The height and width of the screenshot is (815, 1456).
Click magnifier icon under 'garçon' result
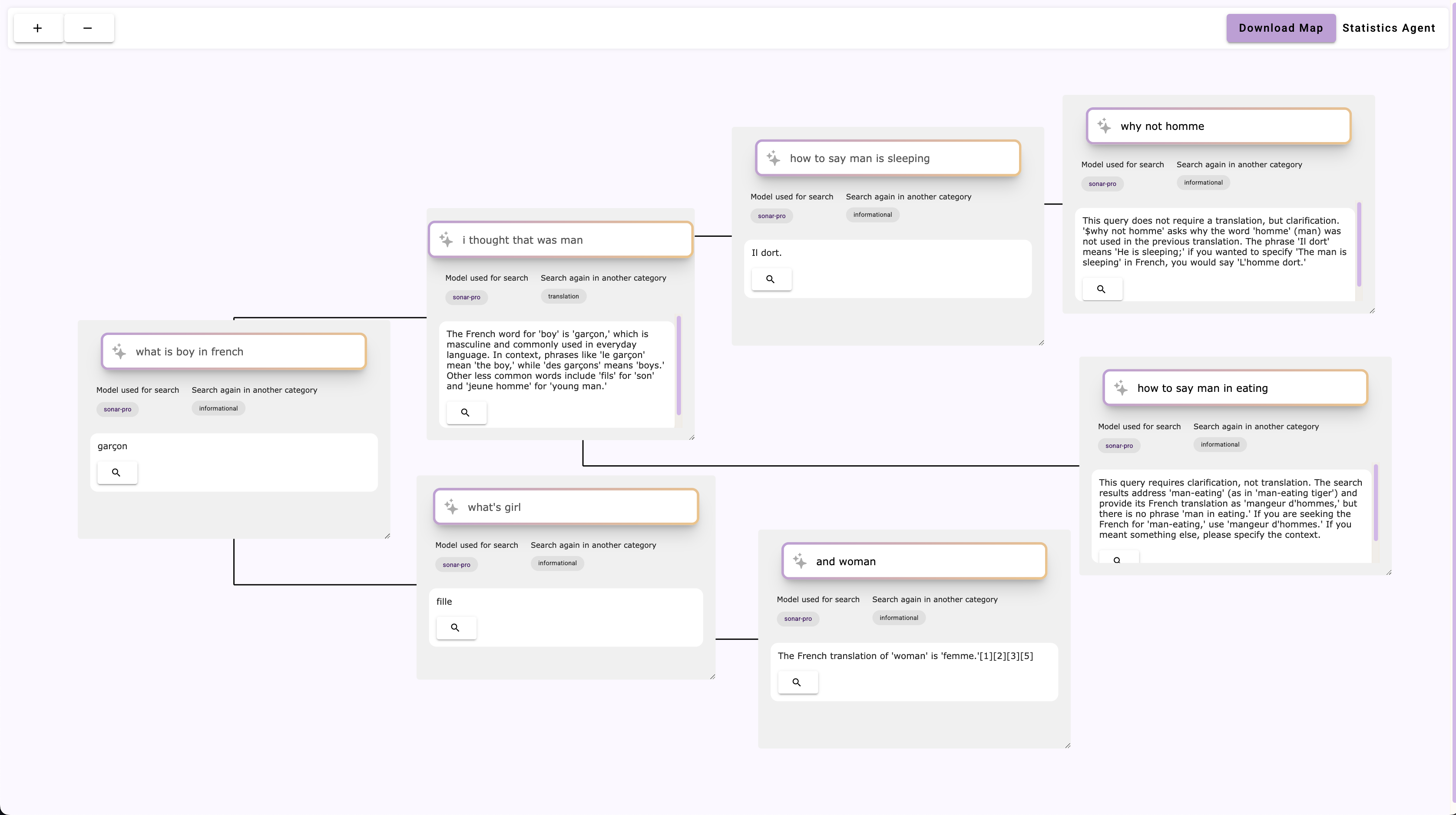click(116, 473)
